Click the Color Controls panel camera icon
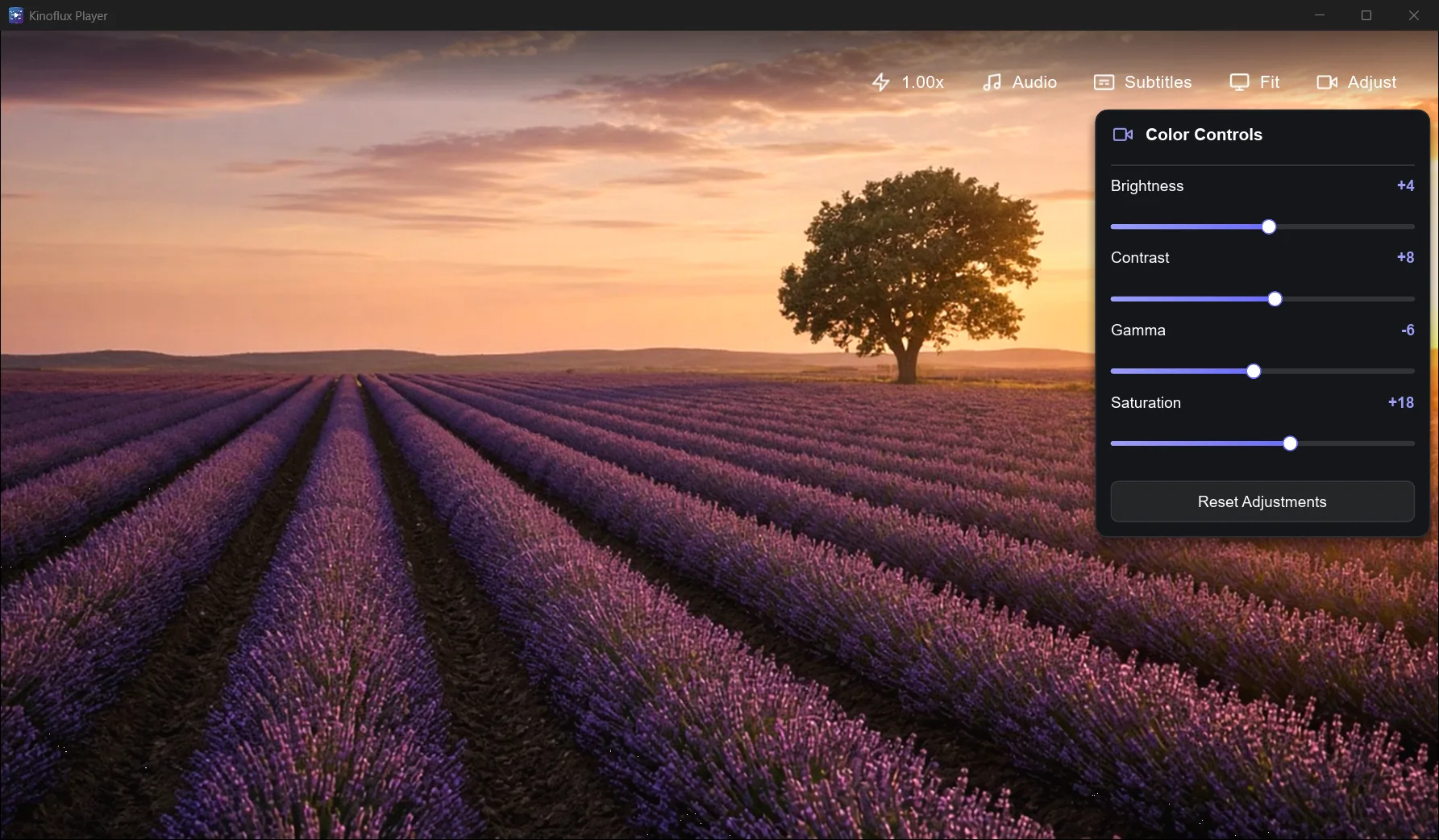1439x840 pixels. [x=1123, y=135]
